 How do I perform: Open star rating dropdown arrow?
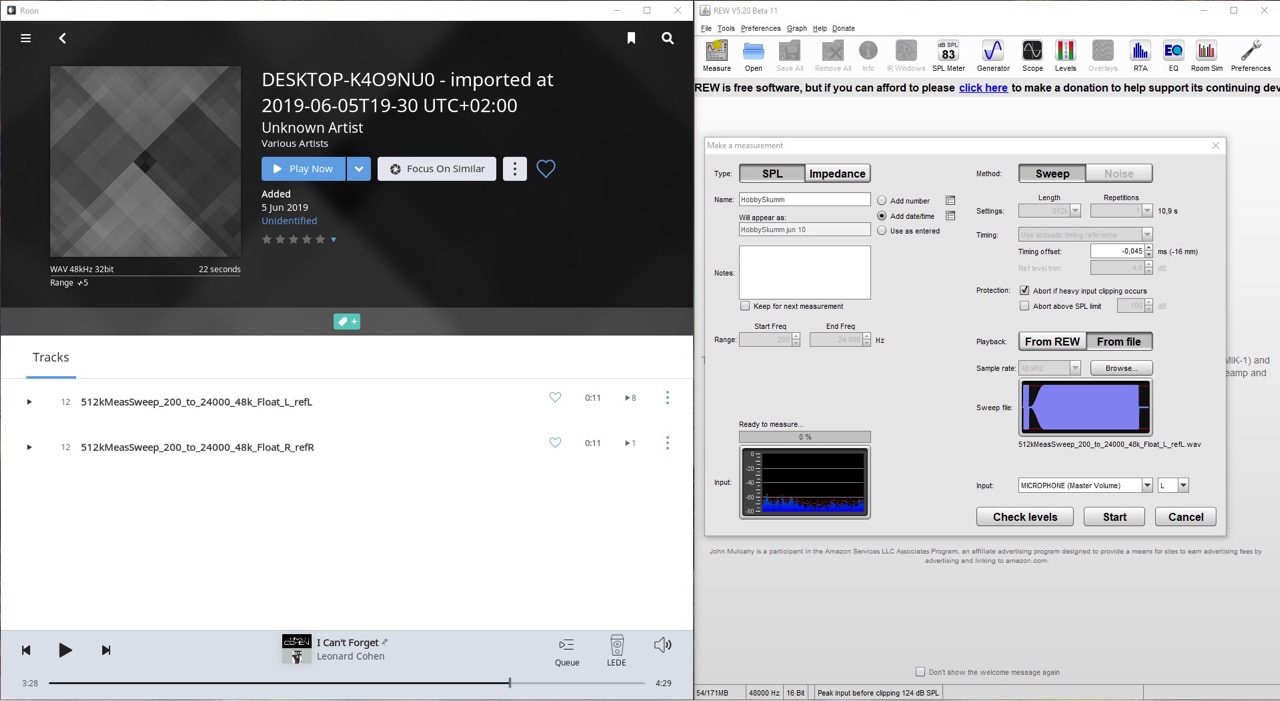point(333,240)
